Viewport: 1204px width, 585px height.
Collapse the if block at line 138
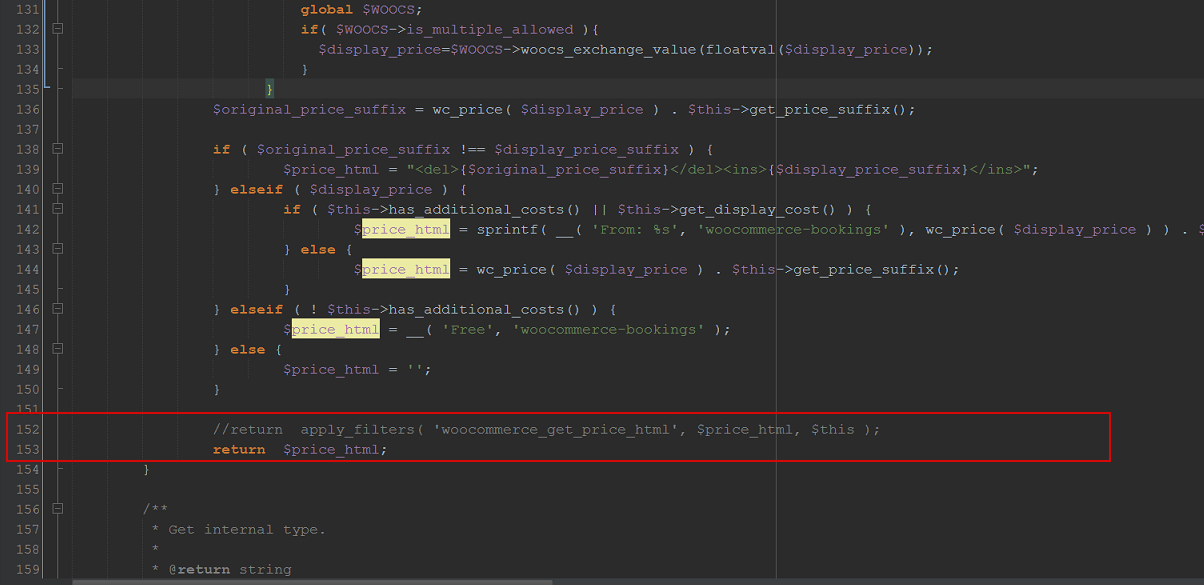[57, 149]
